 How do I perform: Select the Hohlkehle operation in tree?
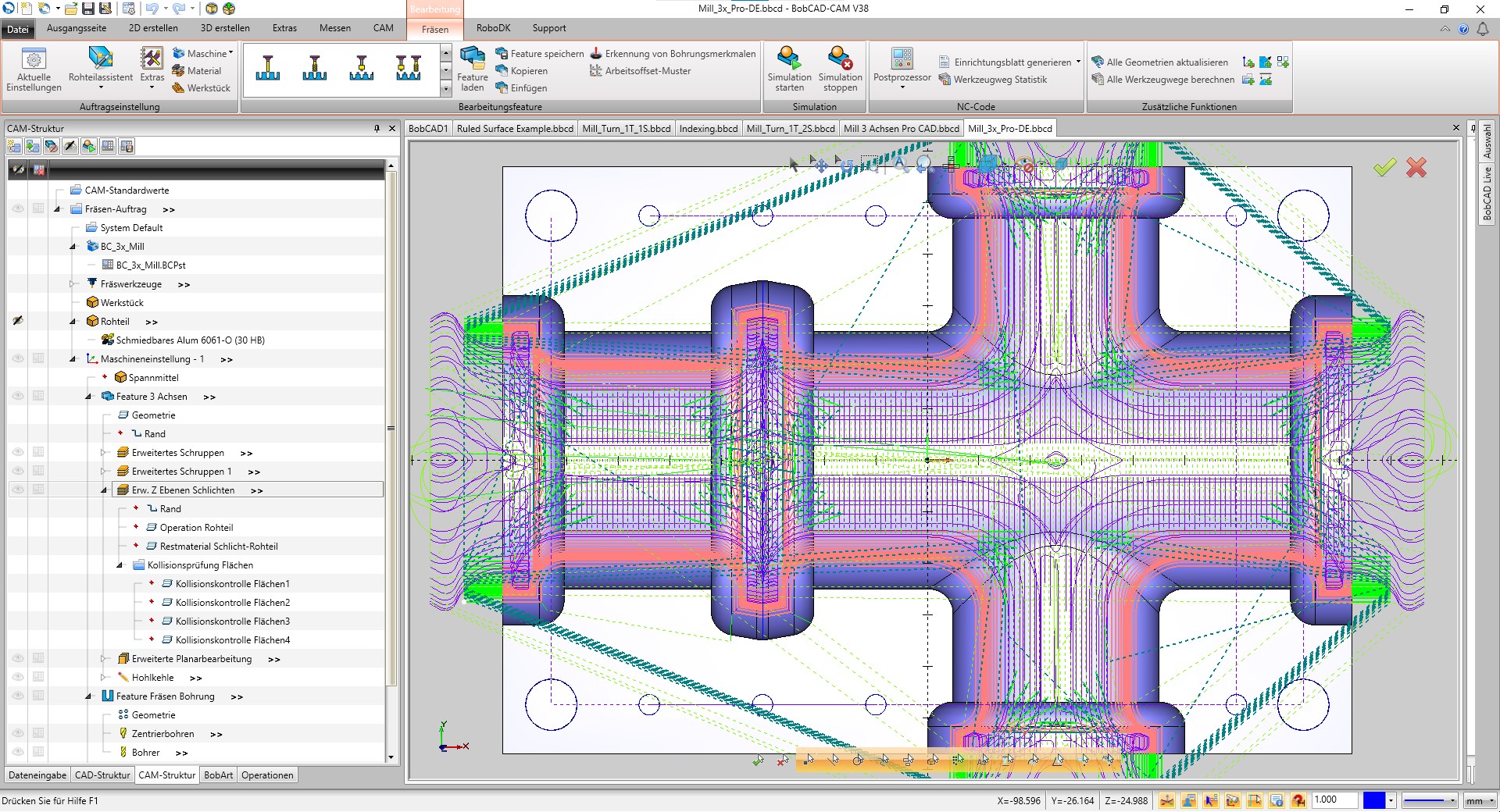coord(153,677)
